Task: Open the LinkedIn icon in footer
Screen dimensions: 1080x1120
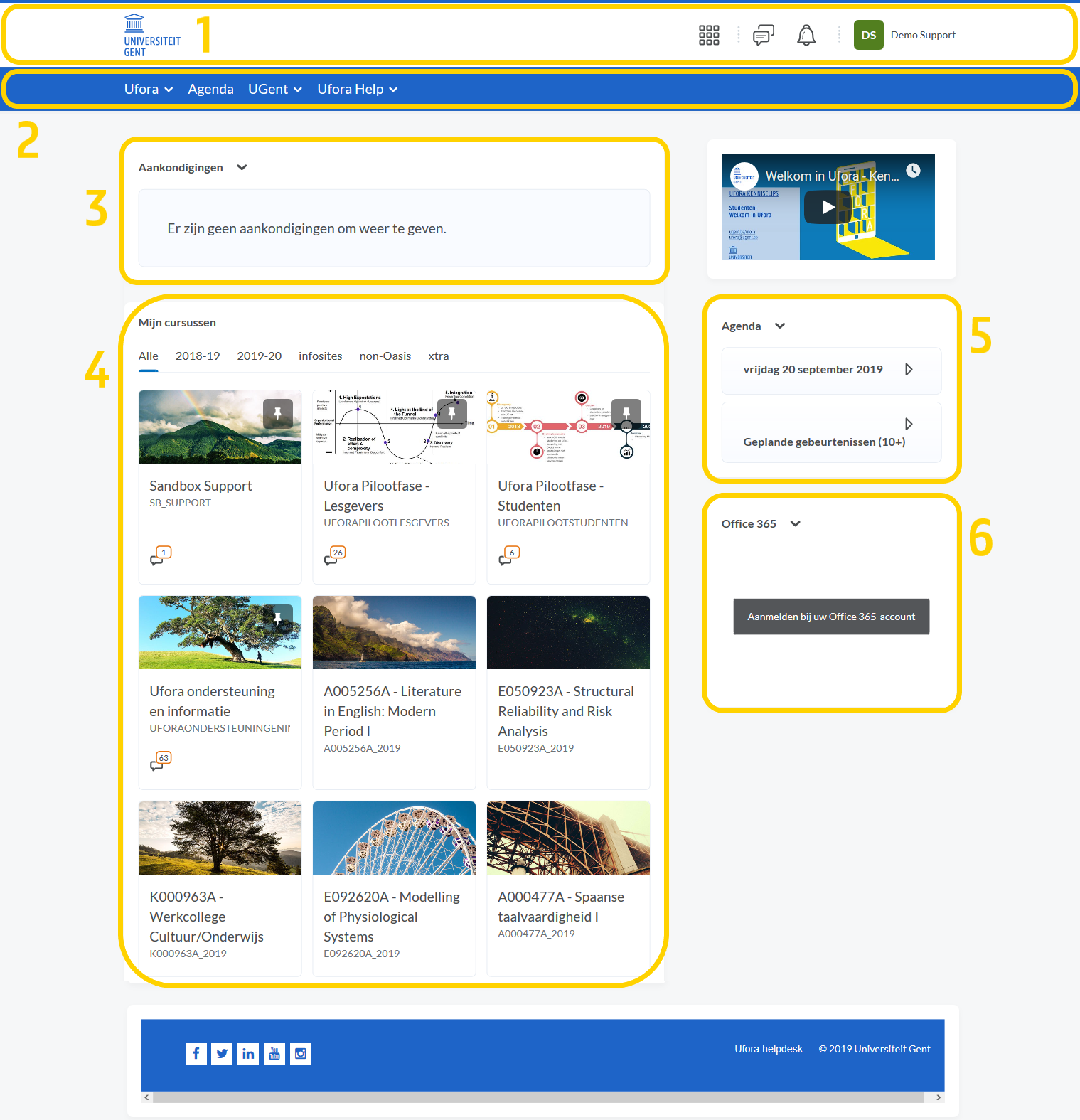Action: [x=248, y=1053]
